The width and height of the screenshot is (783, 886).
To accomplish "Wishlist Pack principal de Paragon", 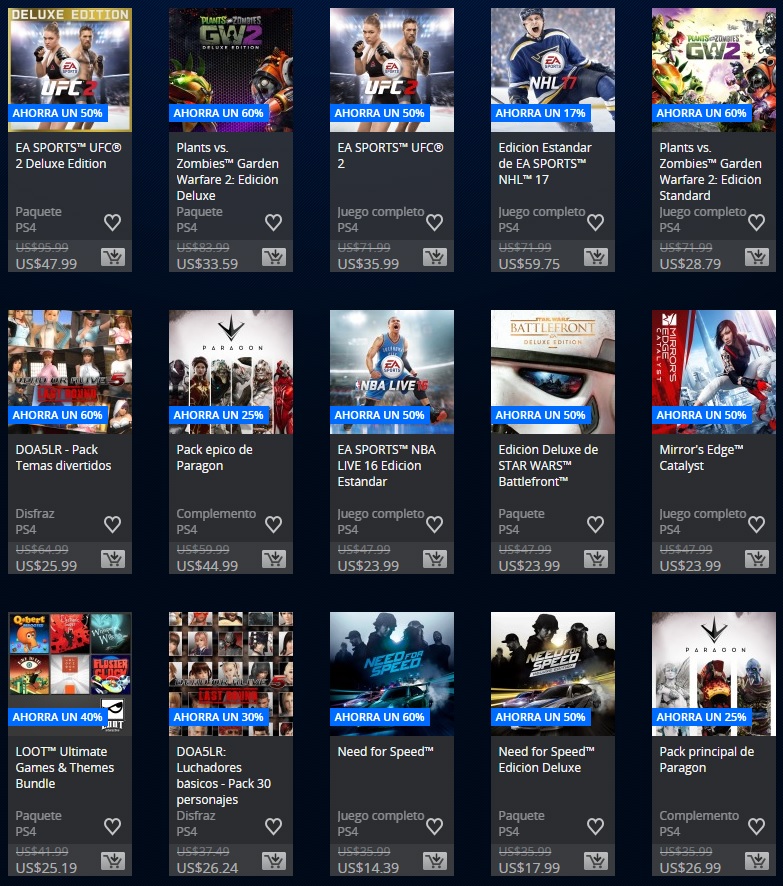I will 757,826.
